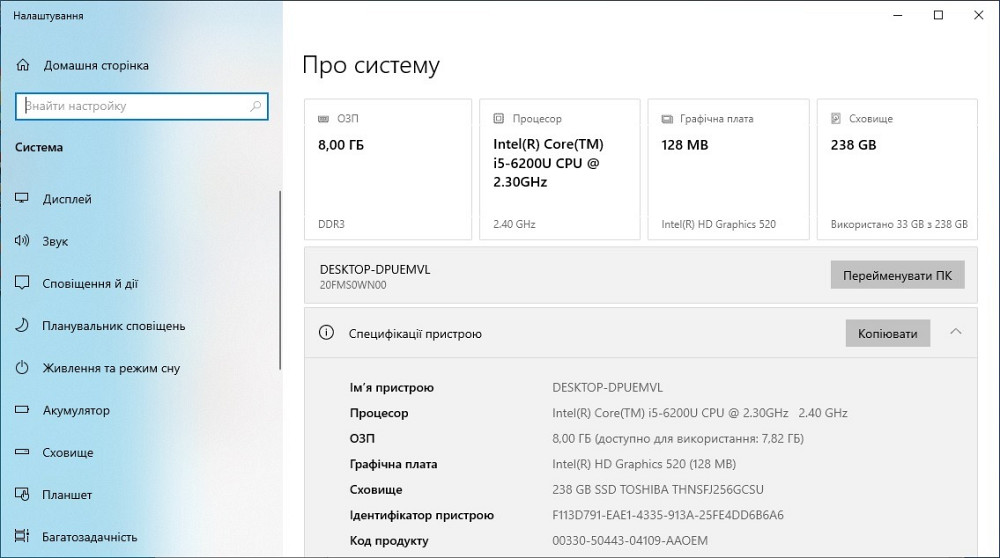The height and width of the screenshot is (558, 1000).
Task: Open the Домашня сторінка home page
Action: pos(96,65)
